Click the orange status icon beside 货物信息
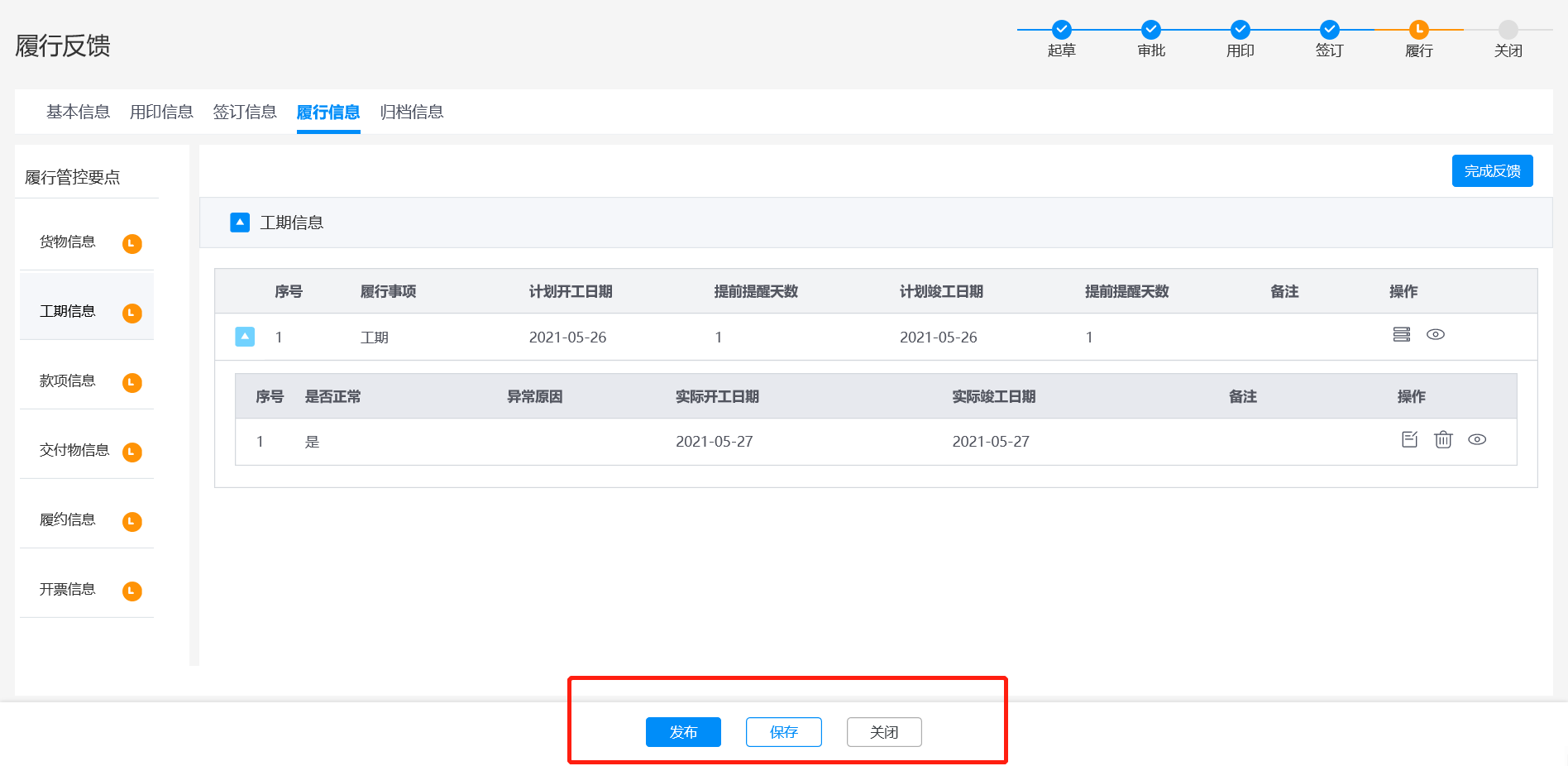 coord(131,243)
